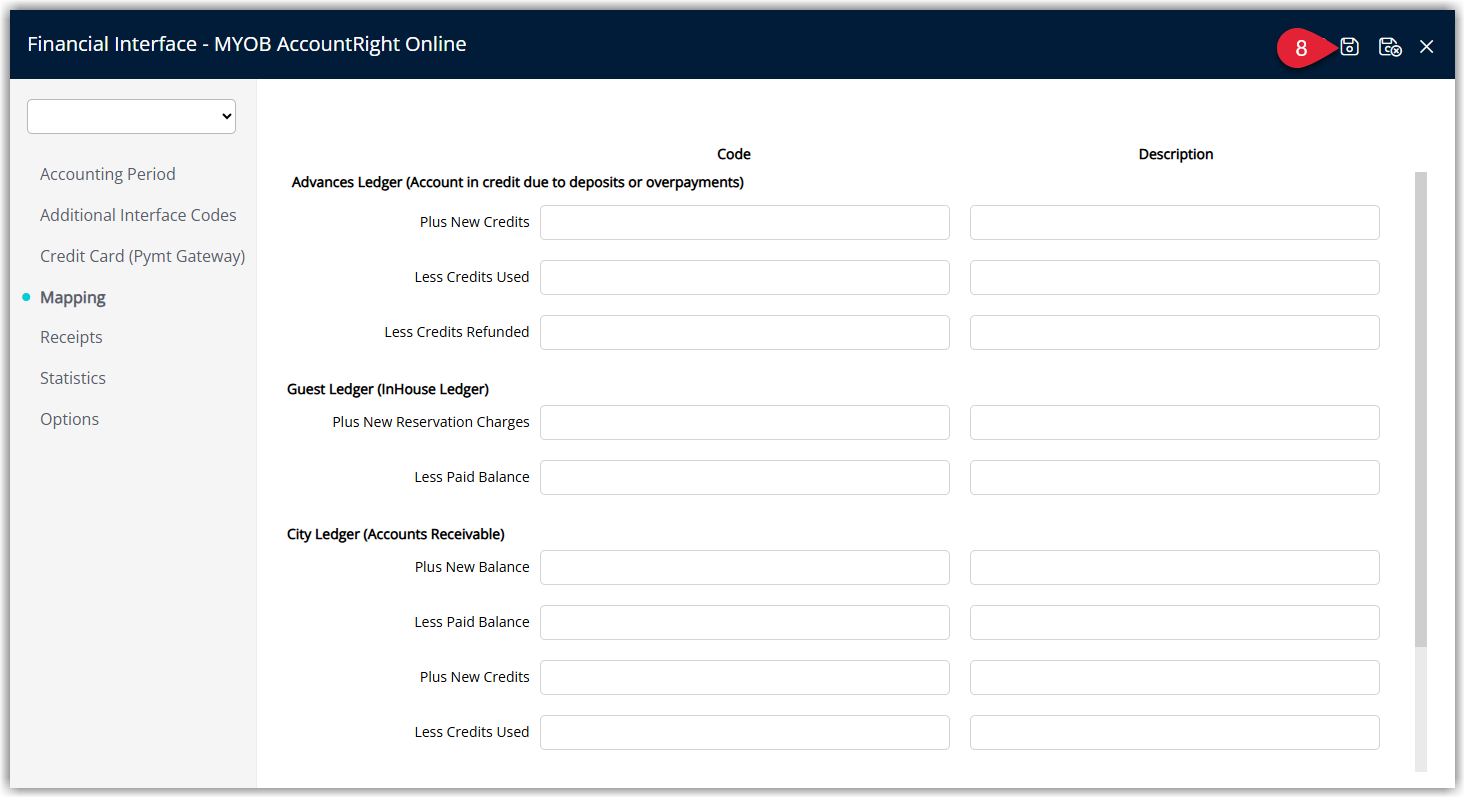Click City Ledger Less Credits Used description field

(1175, 732)
